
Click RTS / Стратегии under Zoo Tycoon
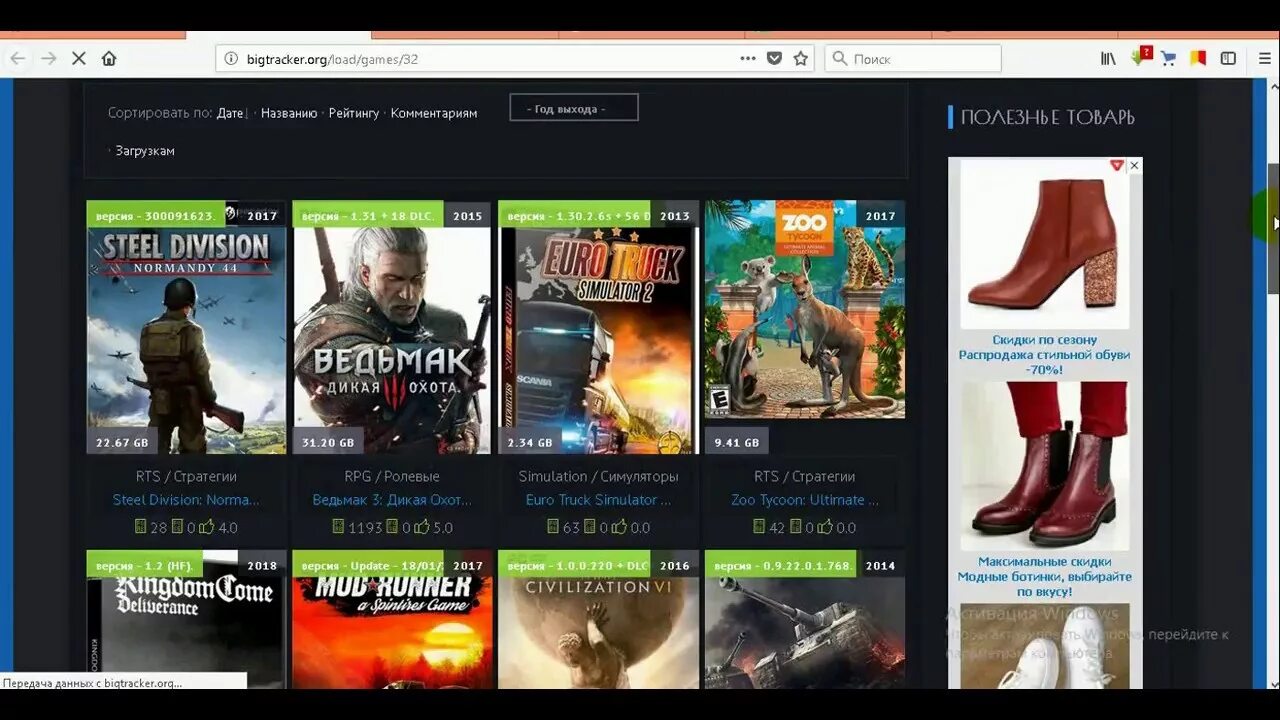(x=804, y=476)
